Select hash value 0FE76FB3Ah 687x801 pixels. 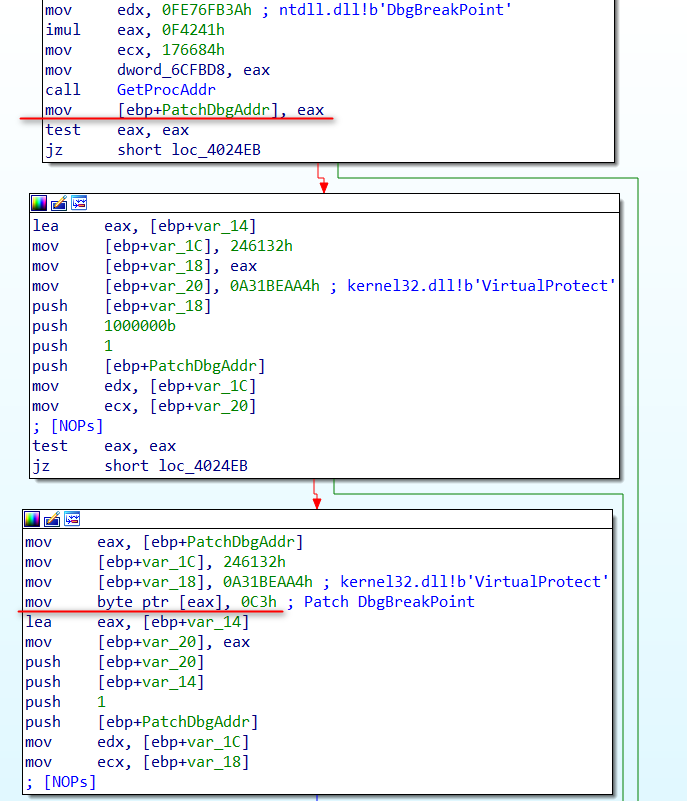207,10
